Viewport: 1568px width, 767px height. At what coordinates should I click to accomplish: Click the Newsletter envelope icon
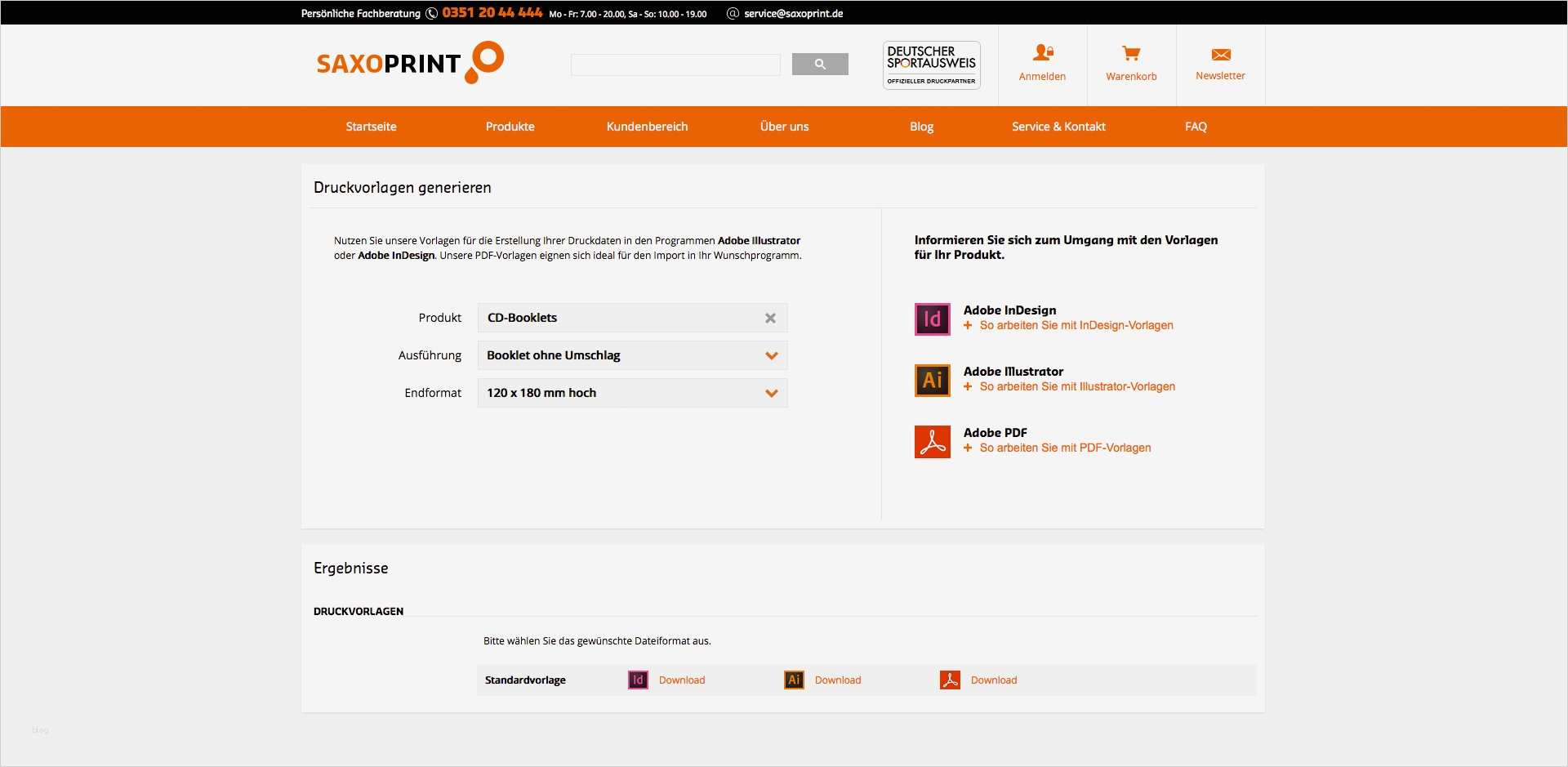[x=1220, y=54]
